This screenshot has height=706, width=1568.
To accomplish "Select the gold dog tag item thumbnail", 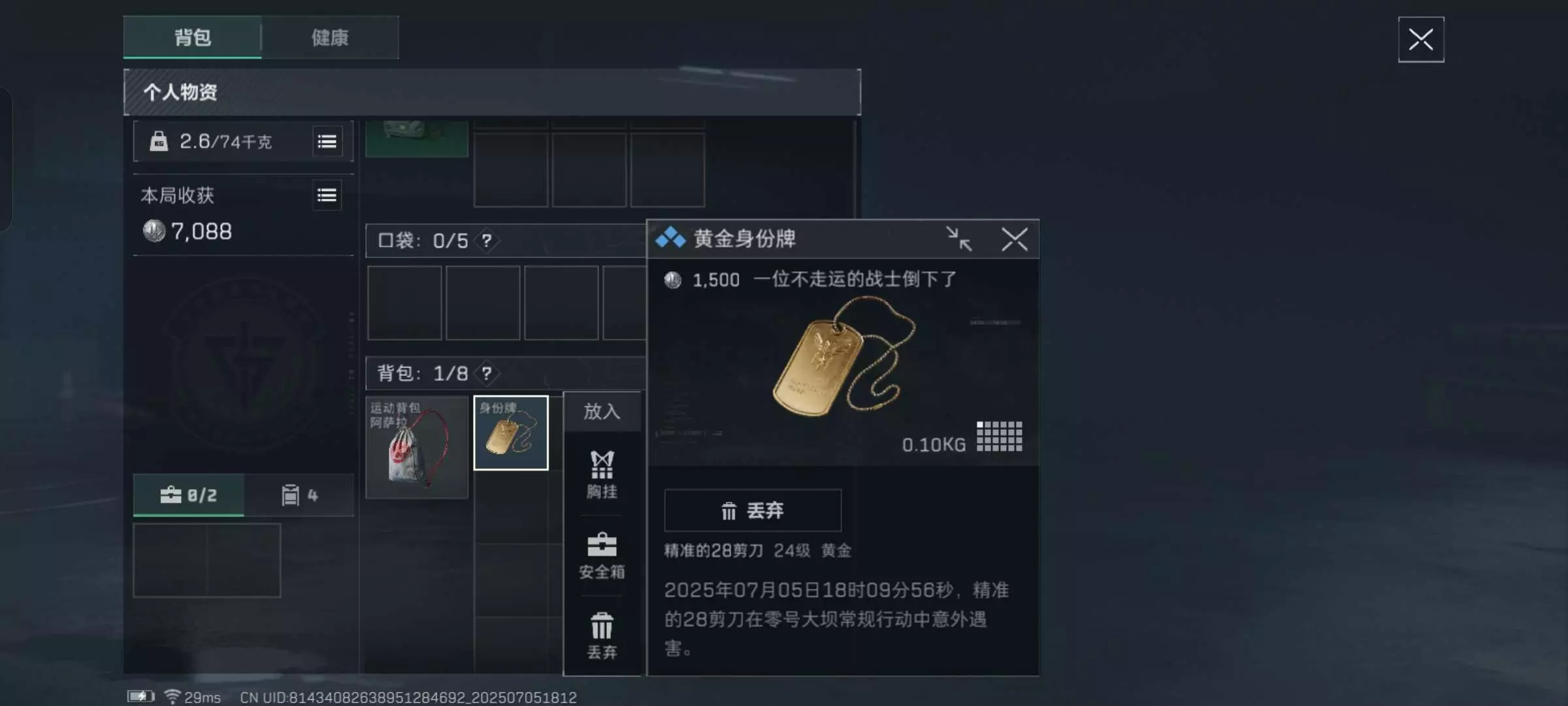I will [x=511, y=433].
